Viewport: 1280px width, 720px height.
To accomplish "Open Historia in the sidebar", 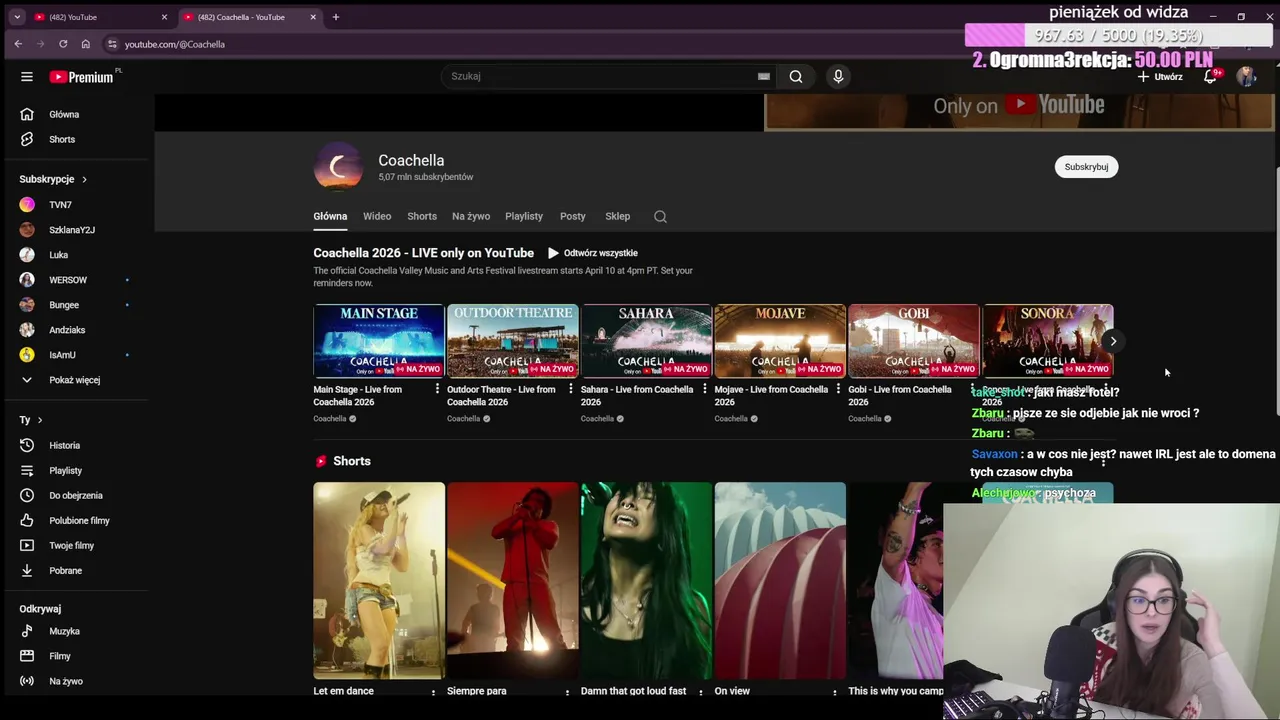I will [x=75, y=445].
